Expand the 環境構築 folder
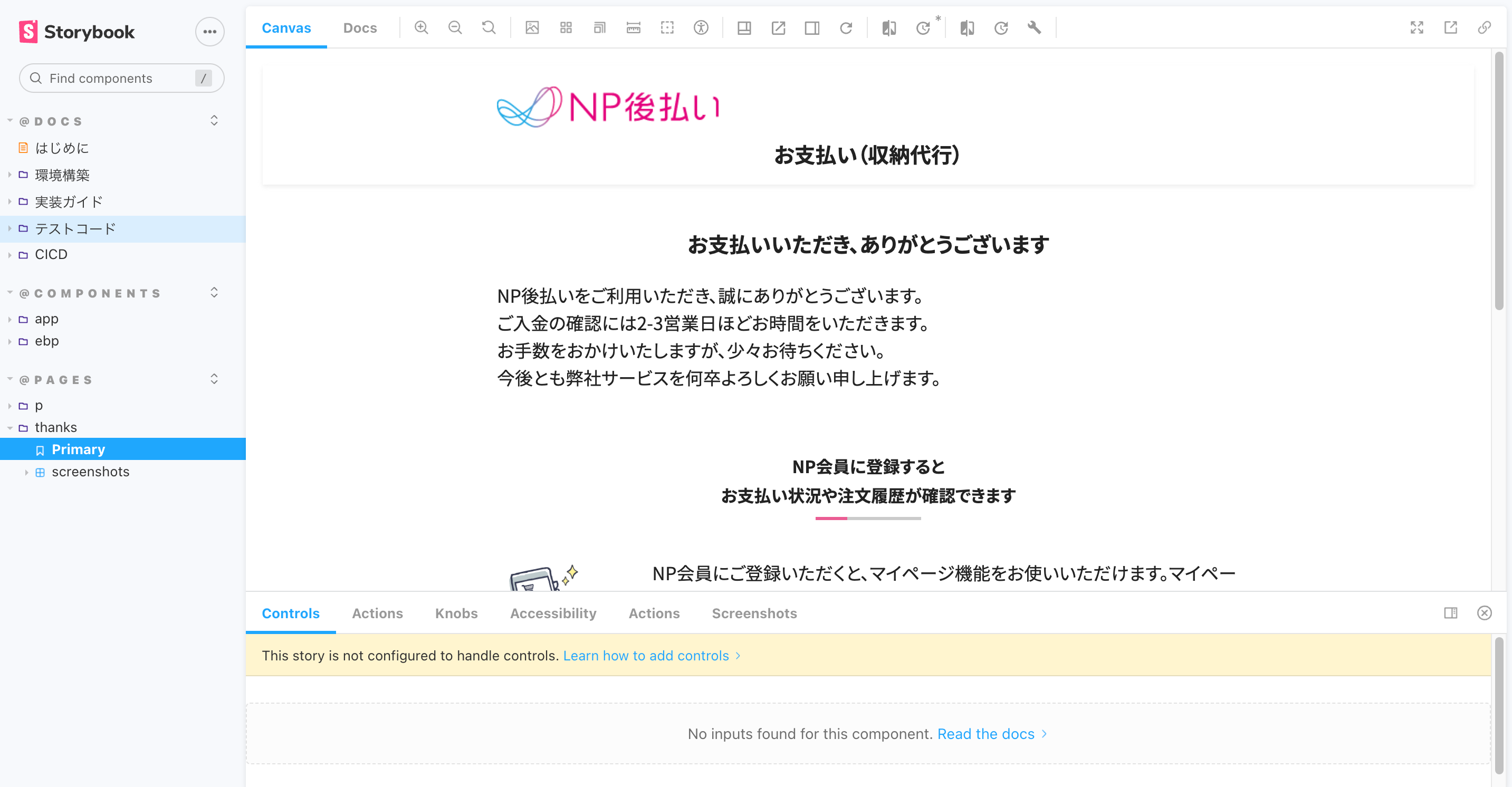1512x787 pixels. coord(62,175)
